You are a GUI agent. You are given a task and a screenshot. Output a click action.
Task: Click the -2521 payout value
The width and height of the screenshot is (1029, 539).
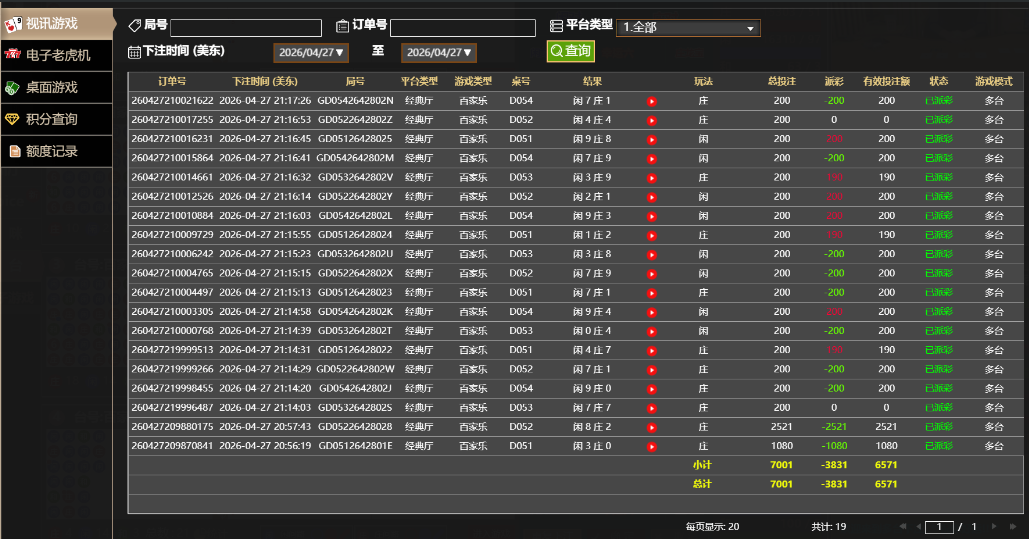pos(834,427)
